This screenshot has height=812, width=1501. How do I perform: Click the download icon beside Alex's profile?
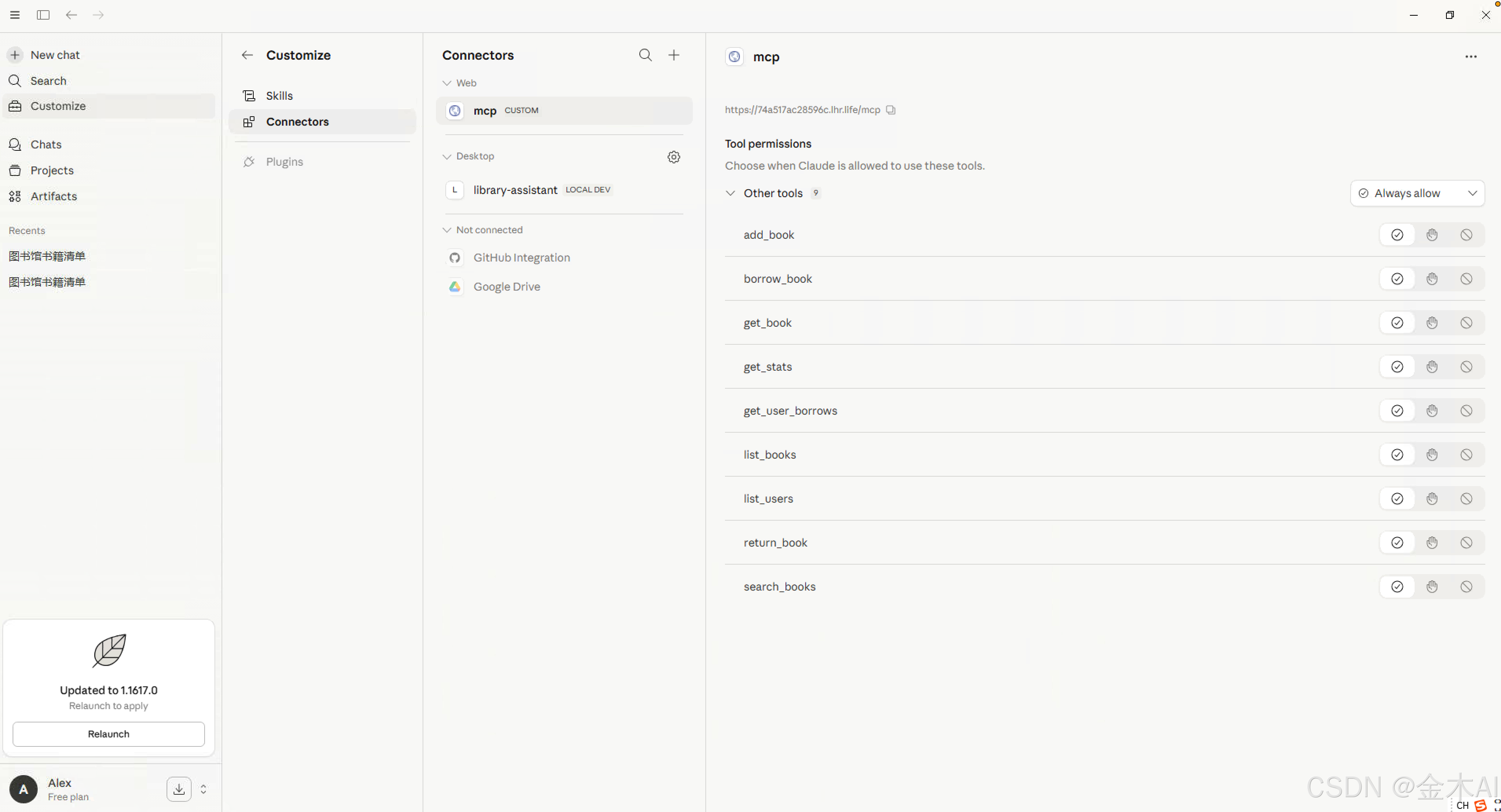pyautogui.click(x=179, y=789)
